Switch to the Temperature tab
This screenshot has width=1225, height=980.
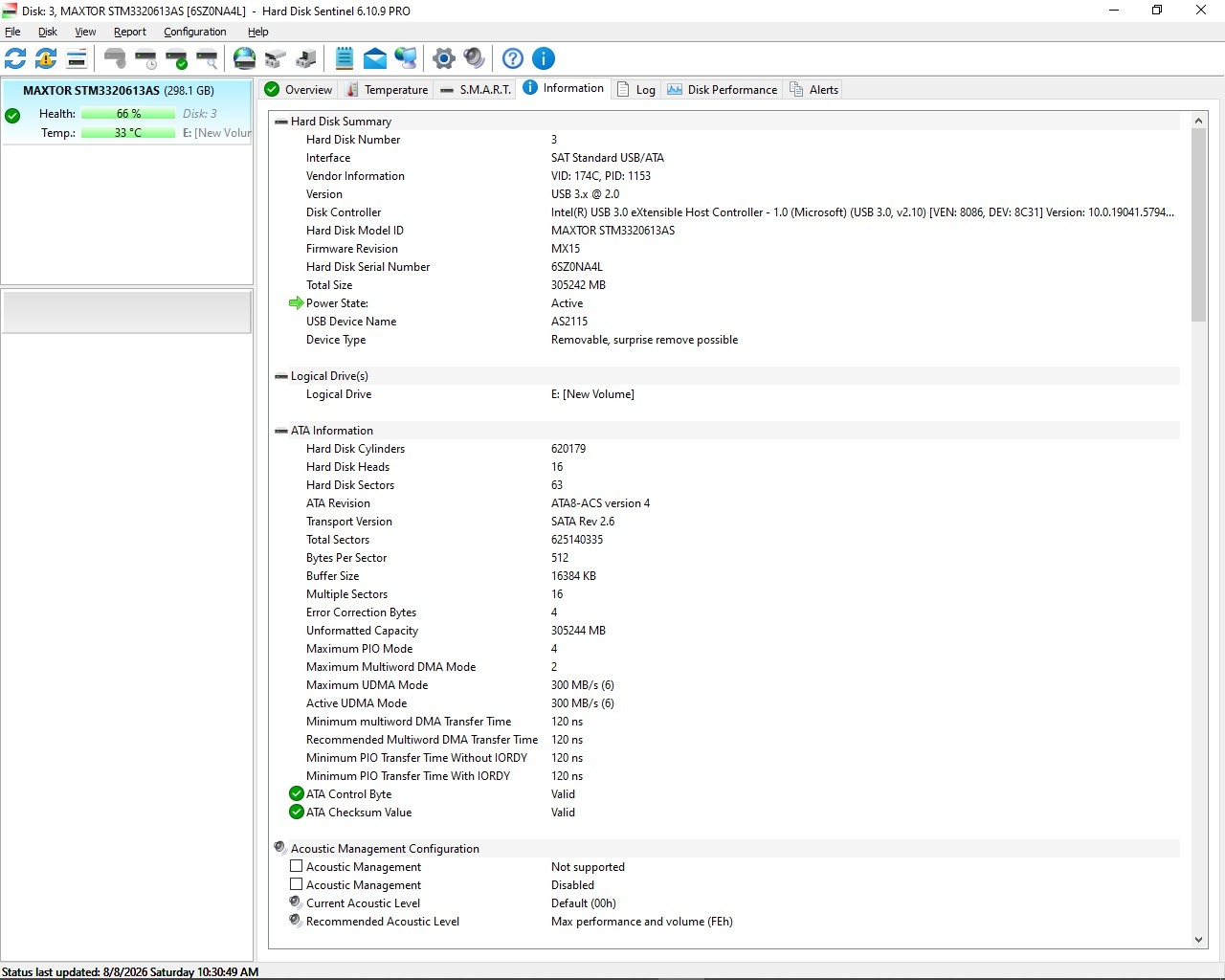tap(387, 89)
